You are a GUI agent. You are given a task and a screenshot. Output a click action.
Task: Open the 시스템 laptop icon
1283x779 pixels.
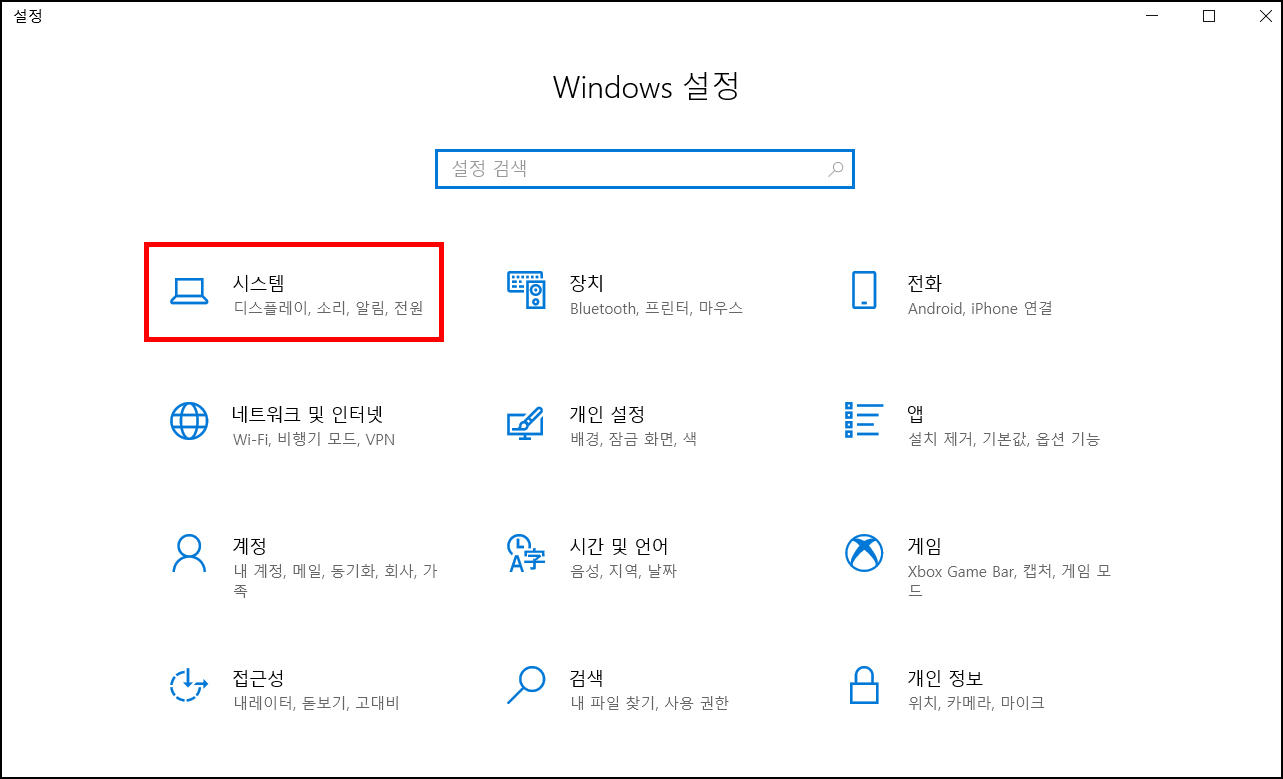(188, 291)
